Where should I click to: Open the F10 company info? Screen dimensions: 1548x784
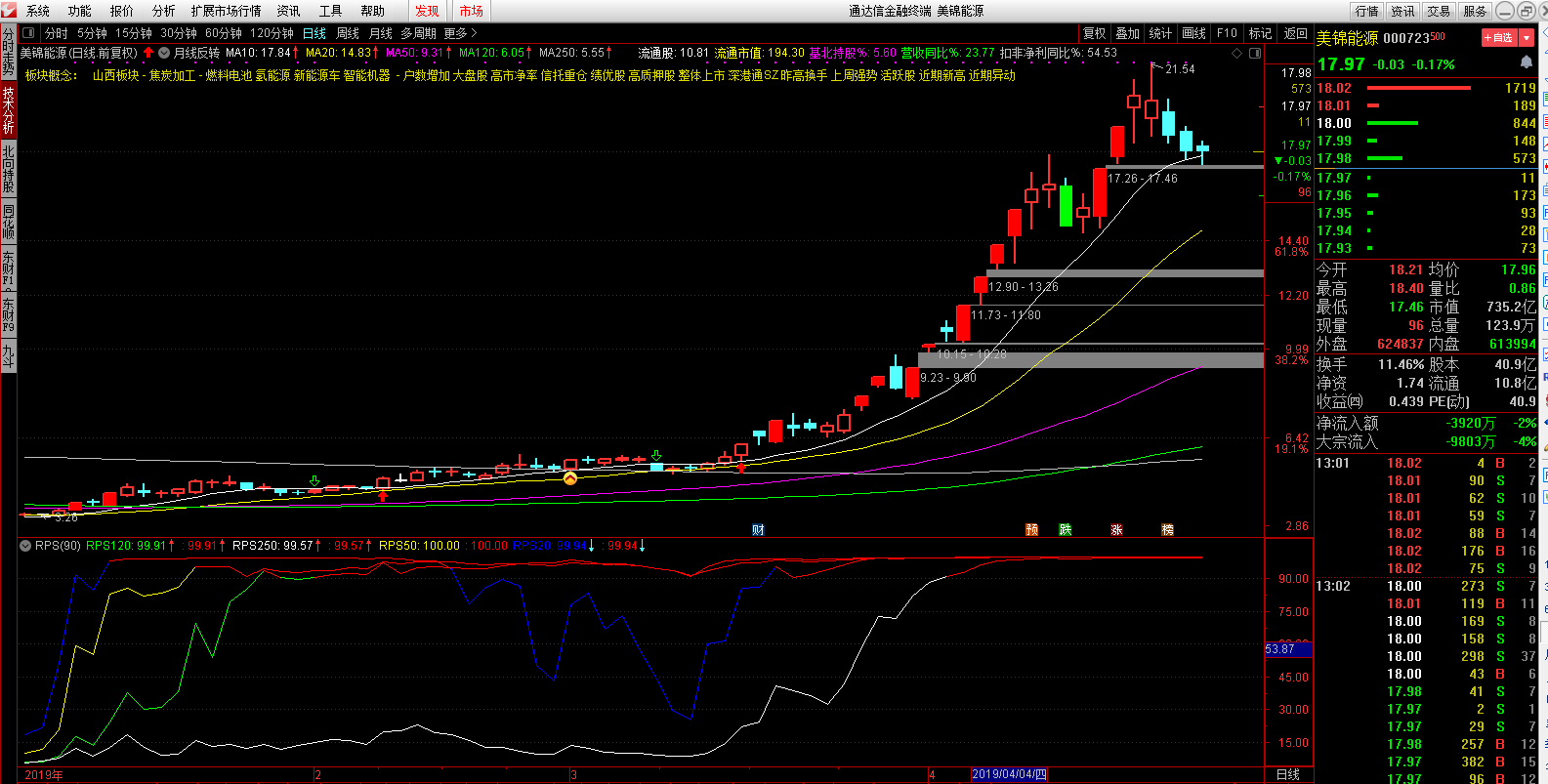point(1227,33)
